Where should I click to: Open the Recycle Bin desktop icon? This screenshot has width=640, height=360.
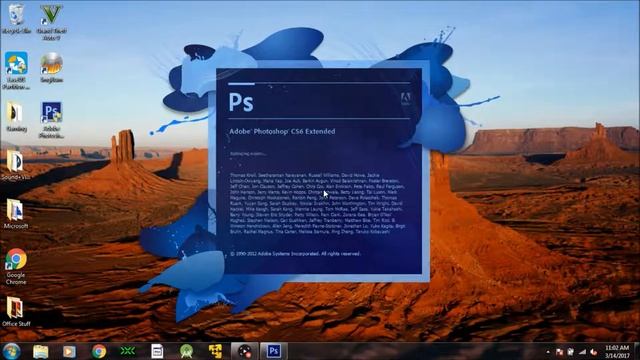coord(16,18)
